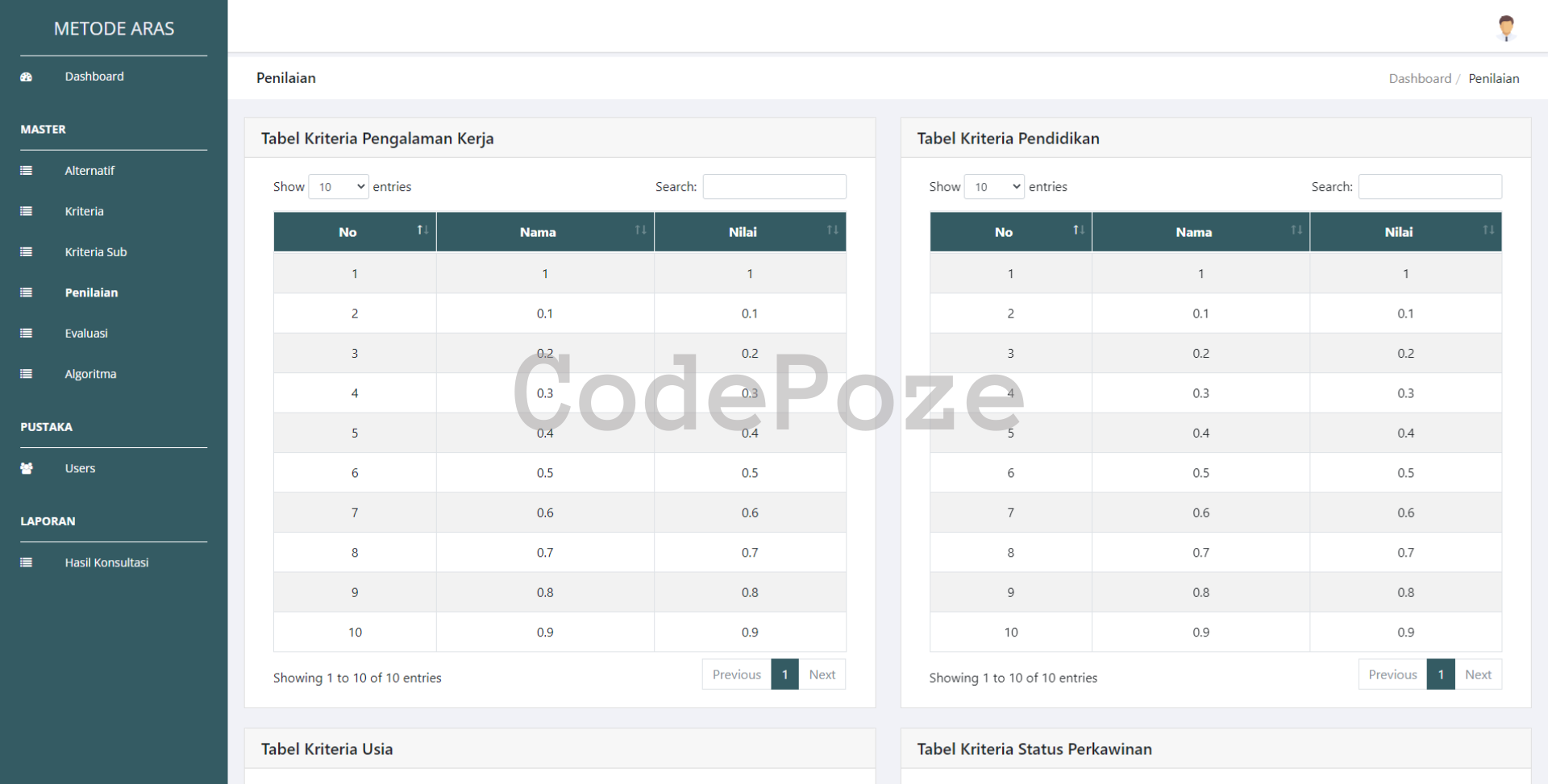Open entries dropdown in Pendidikan table

(994, 187)
